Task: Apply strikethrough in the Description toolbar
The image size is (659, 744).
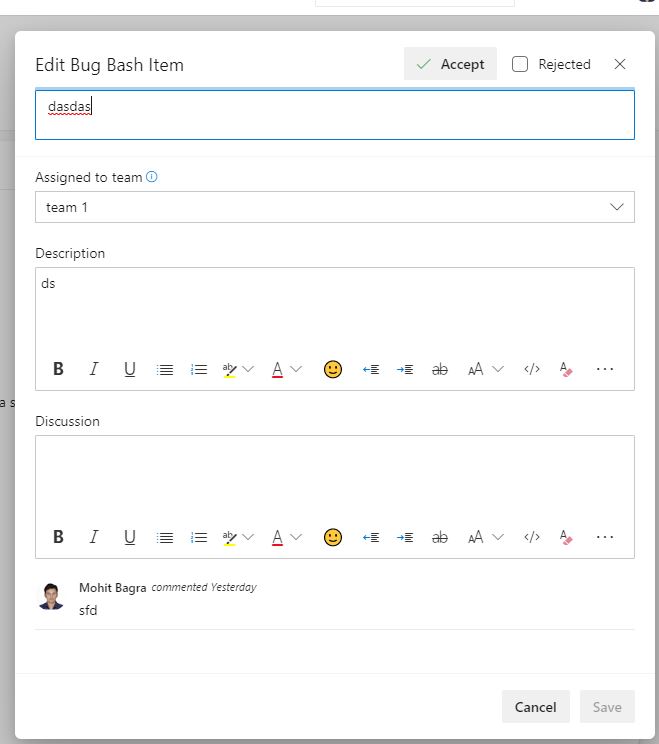Action: (440, 369)
